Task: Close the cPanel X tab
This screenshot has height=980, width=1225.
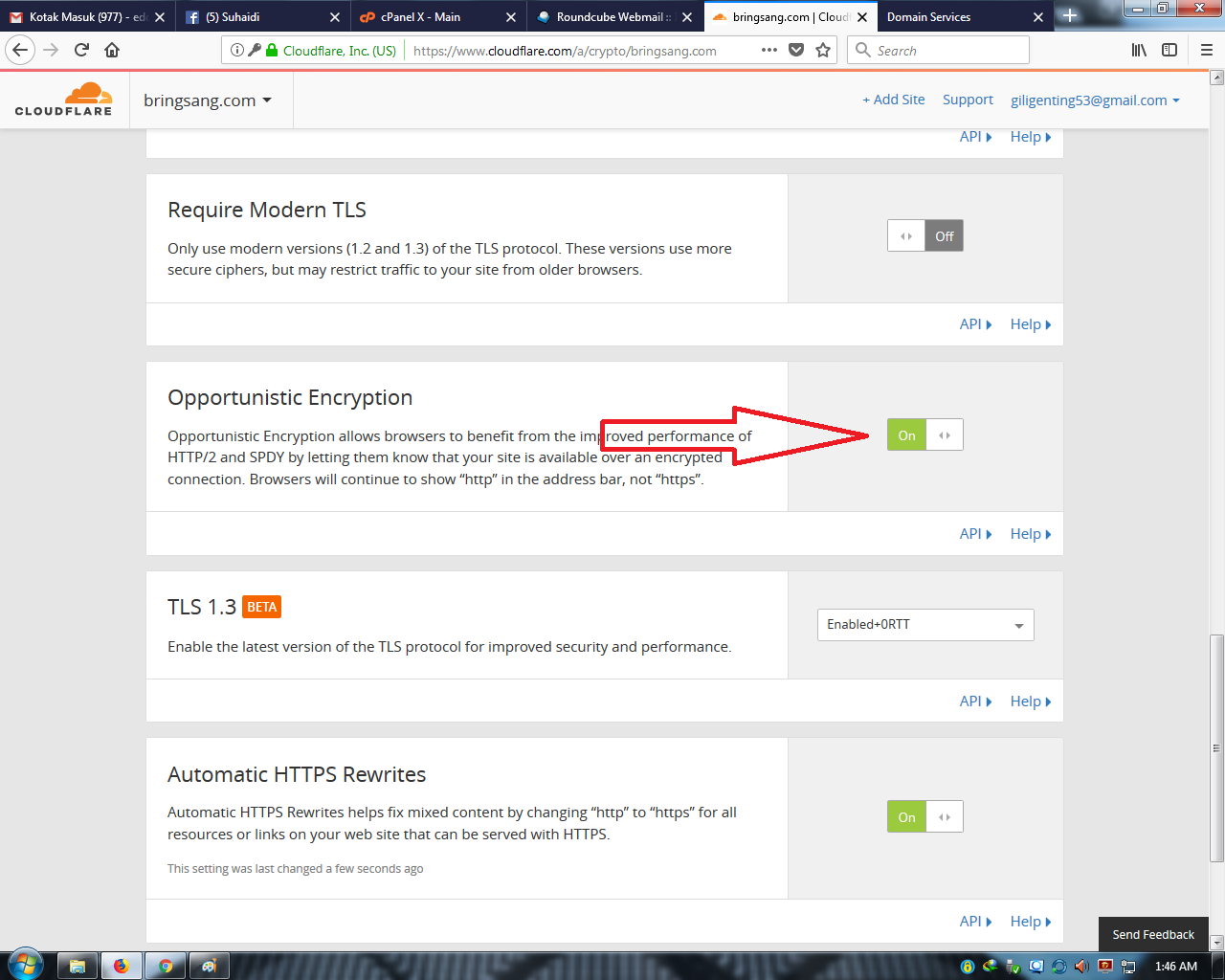Action: coord(511,17)
